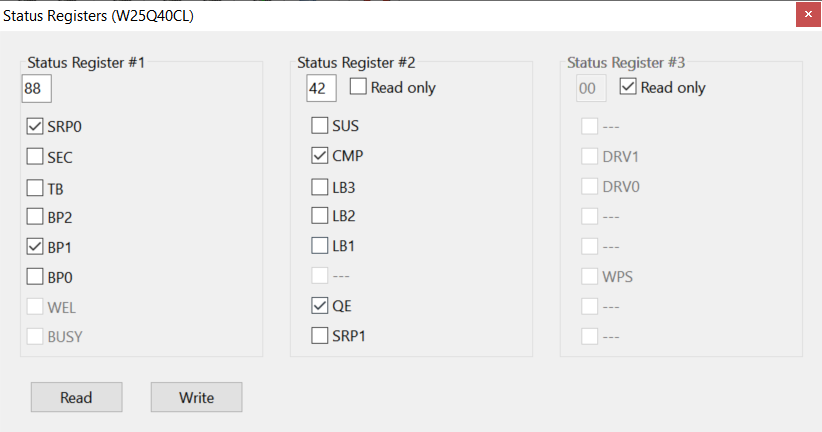Uncheck the SRP0 checkbox
822x432 pixels.
coord(35,127)
